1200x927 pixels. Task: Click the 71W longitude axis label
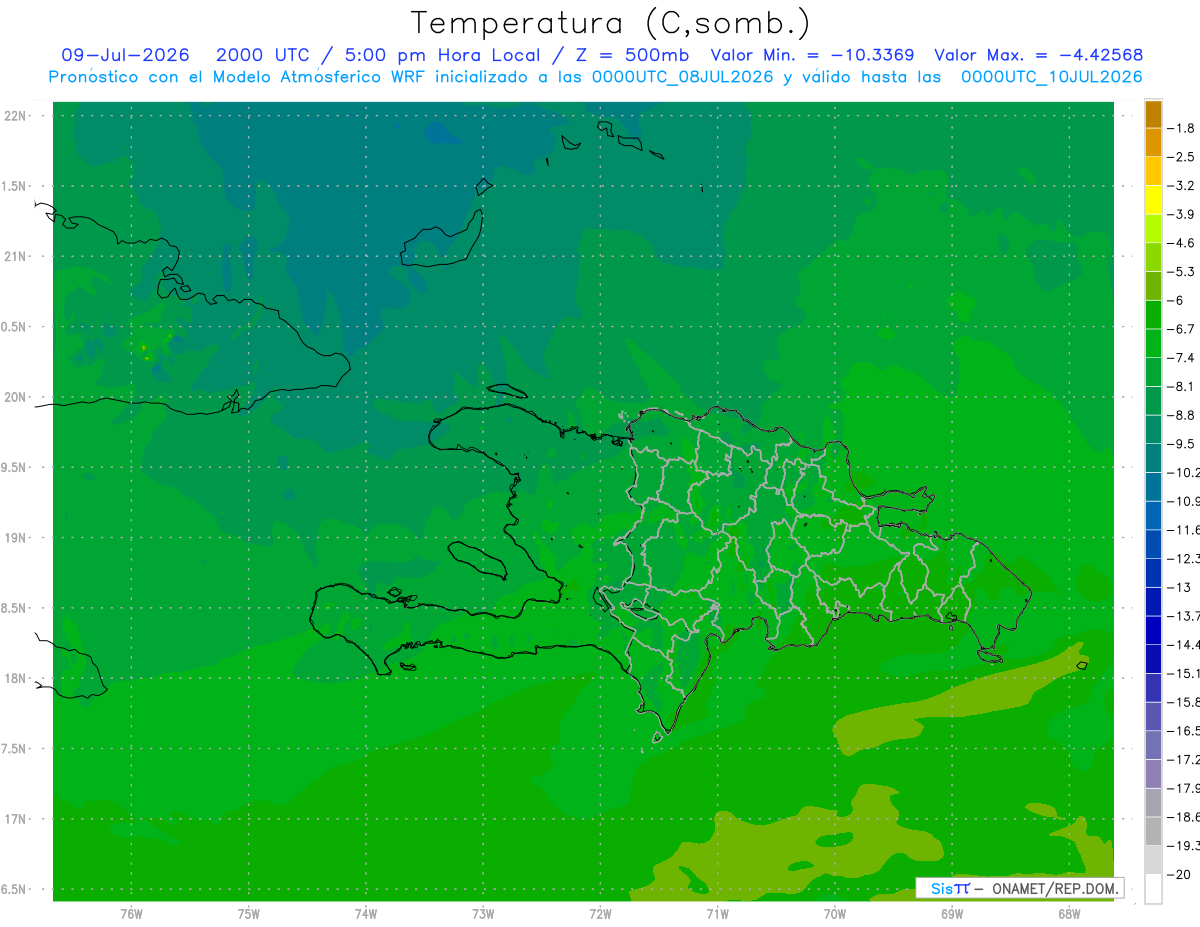(x=717, y=913)
